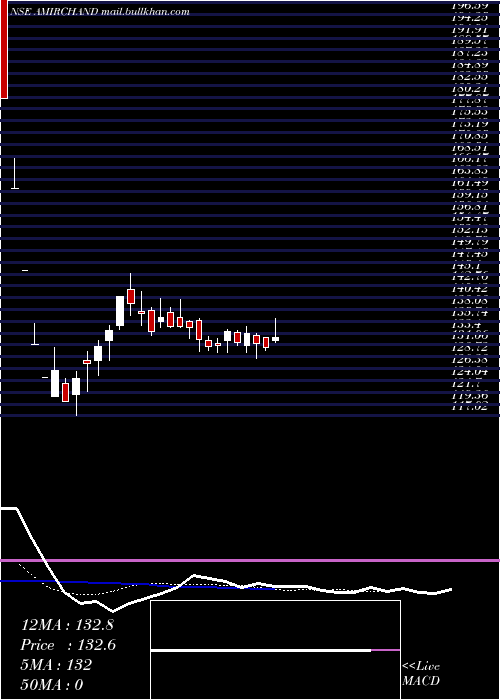
Task: Click the most recent candlestick on the right
Action: (x=275, y=331)
